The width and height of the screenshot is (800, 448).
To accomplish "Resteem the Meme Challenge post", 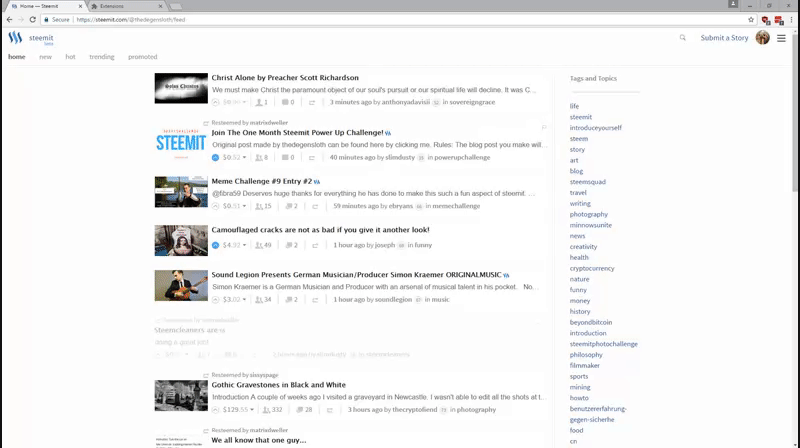I will (x=315, y=206).
